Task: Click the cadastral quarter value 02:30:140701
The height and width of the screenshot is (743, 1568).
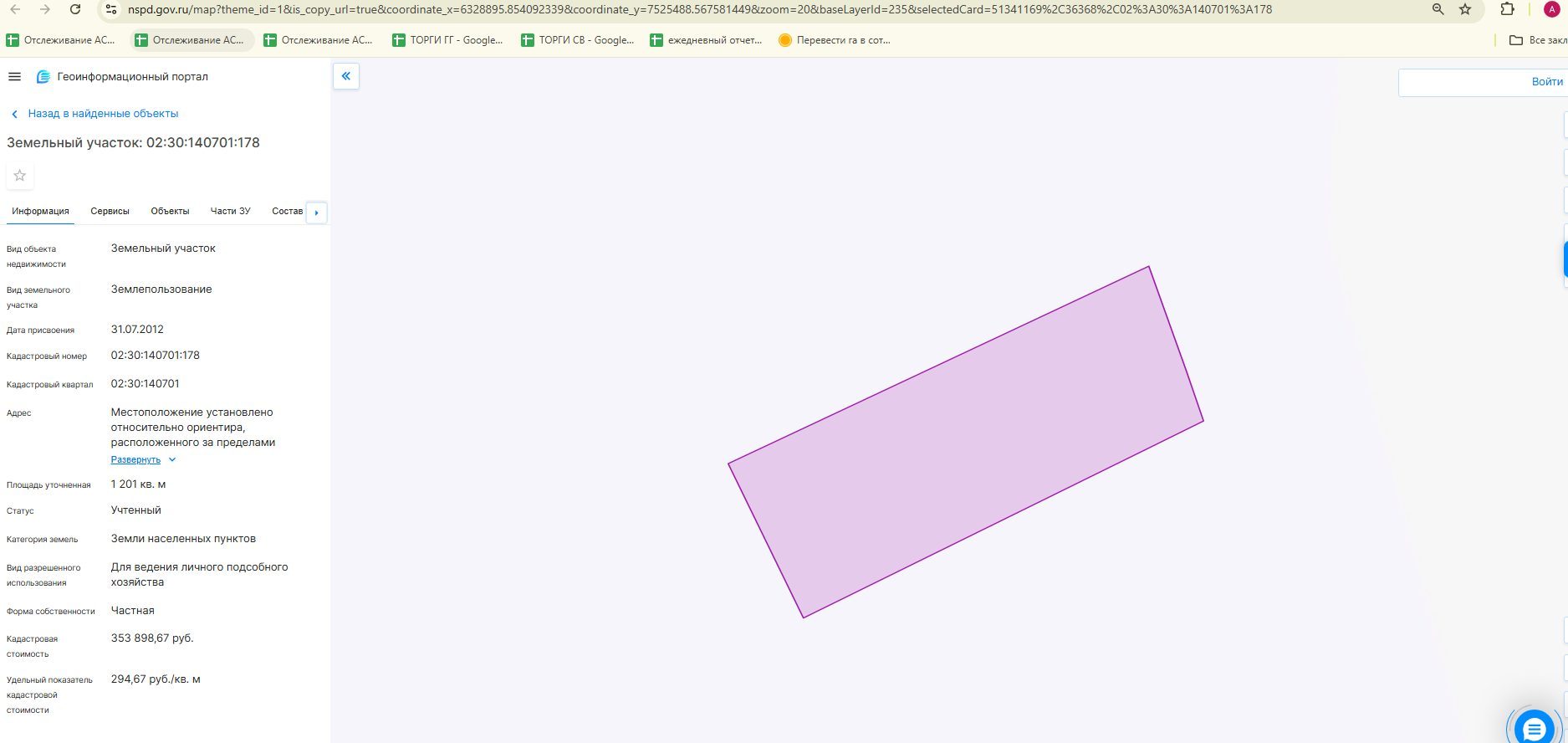Action: pyautogui.click(x=146, y=384)
